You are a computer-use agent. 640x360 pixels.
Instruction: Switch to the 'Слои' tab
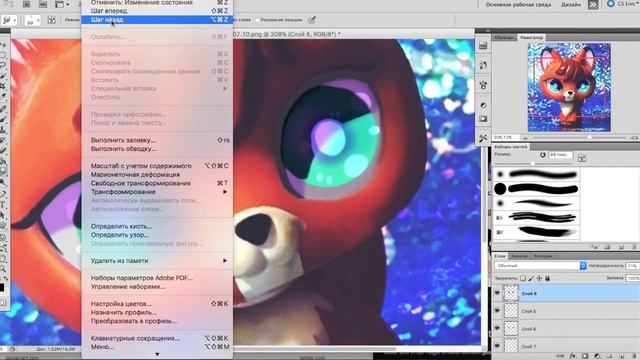coord(500,256)
